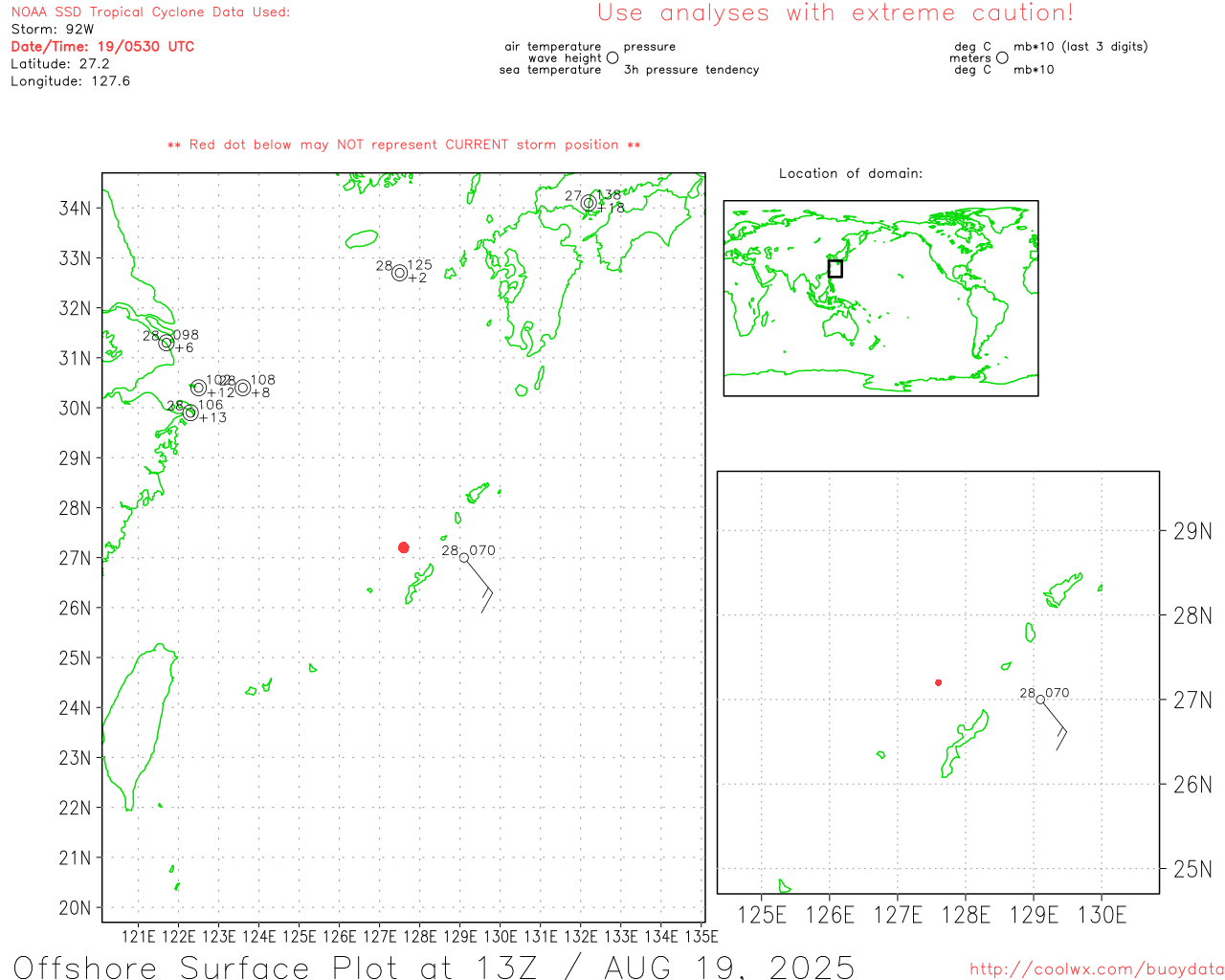Click the 'air temperature' legend label

[553, 46]
